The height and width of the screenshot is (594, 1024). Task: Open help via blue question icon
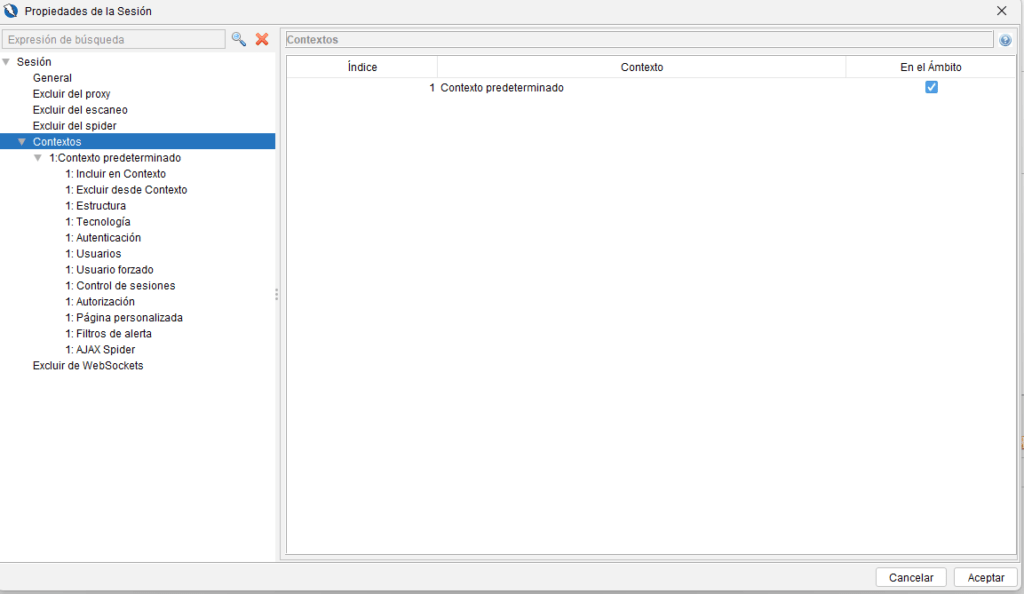click(1005, 40)
